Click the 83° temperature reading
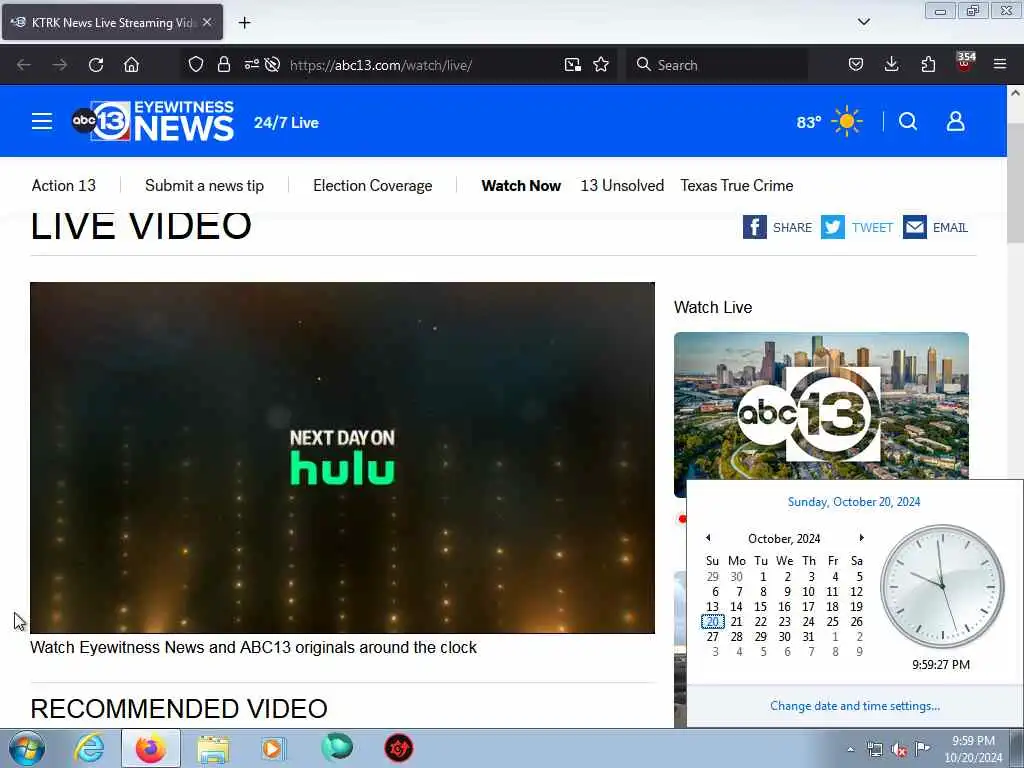The height and width of the screenshot is (768, 1024). (808, 122)
